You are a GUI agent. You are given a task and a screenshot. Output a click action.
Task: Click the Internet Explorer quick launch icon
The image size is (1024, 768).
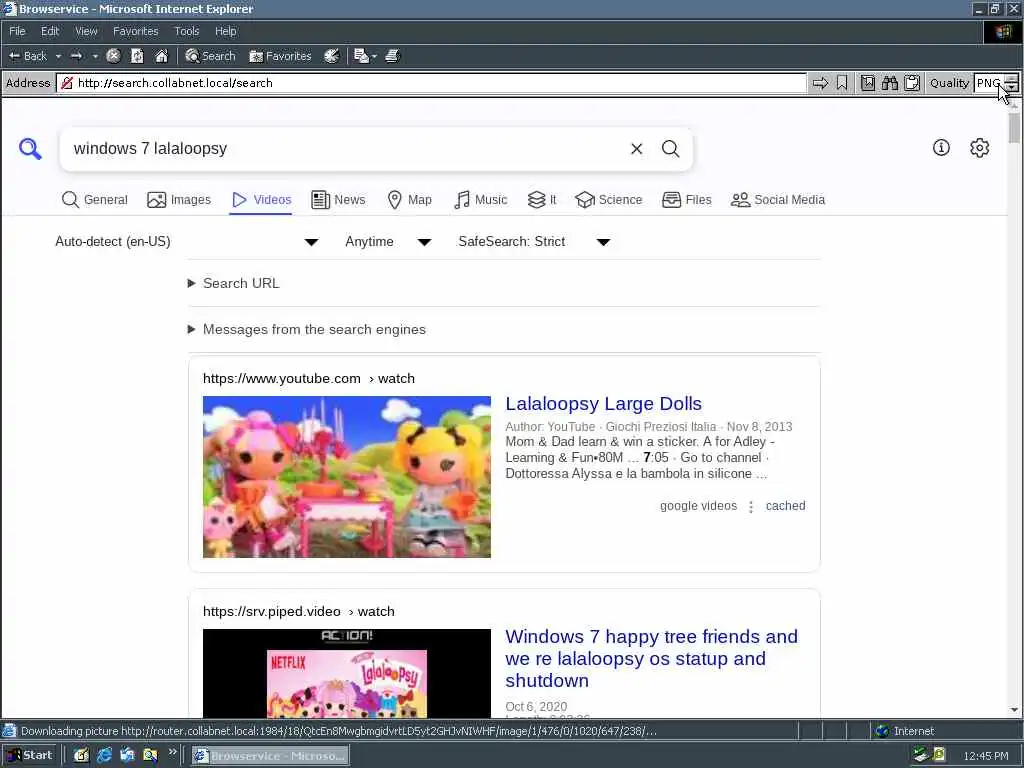(104, 756)
